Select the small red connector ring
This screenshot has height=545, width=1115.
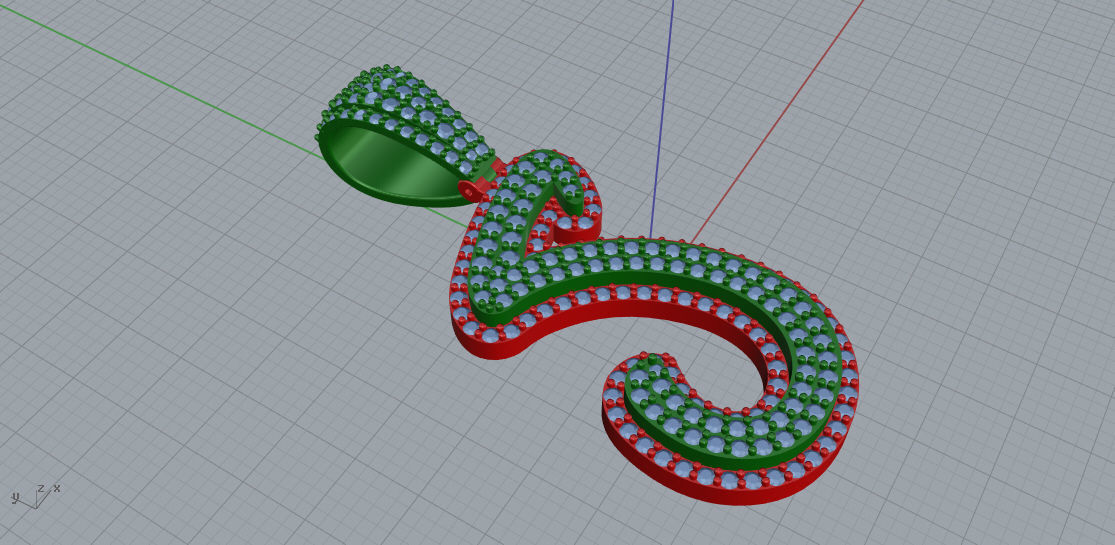[x=470, y=191]
